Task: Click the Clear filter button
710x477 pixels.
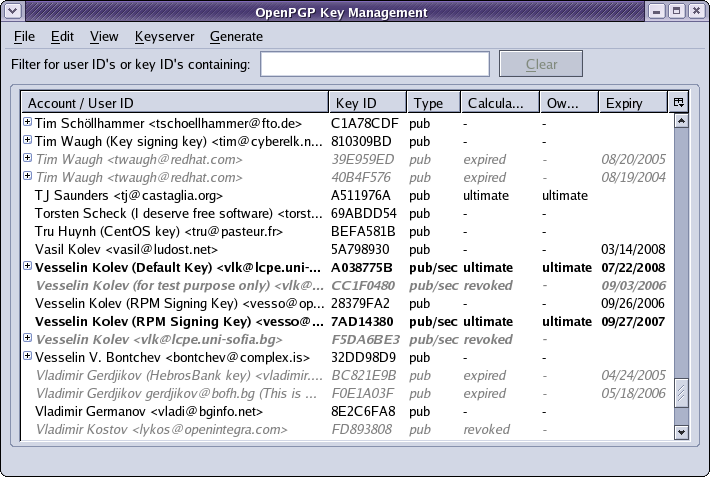Action: (x=541, y=64)
